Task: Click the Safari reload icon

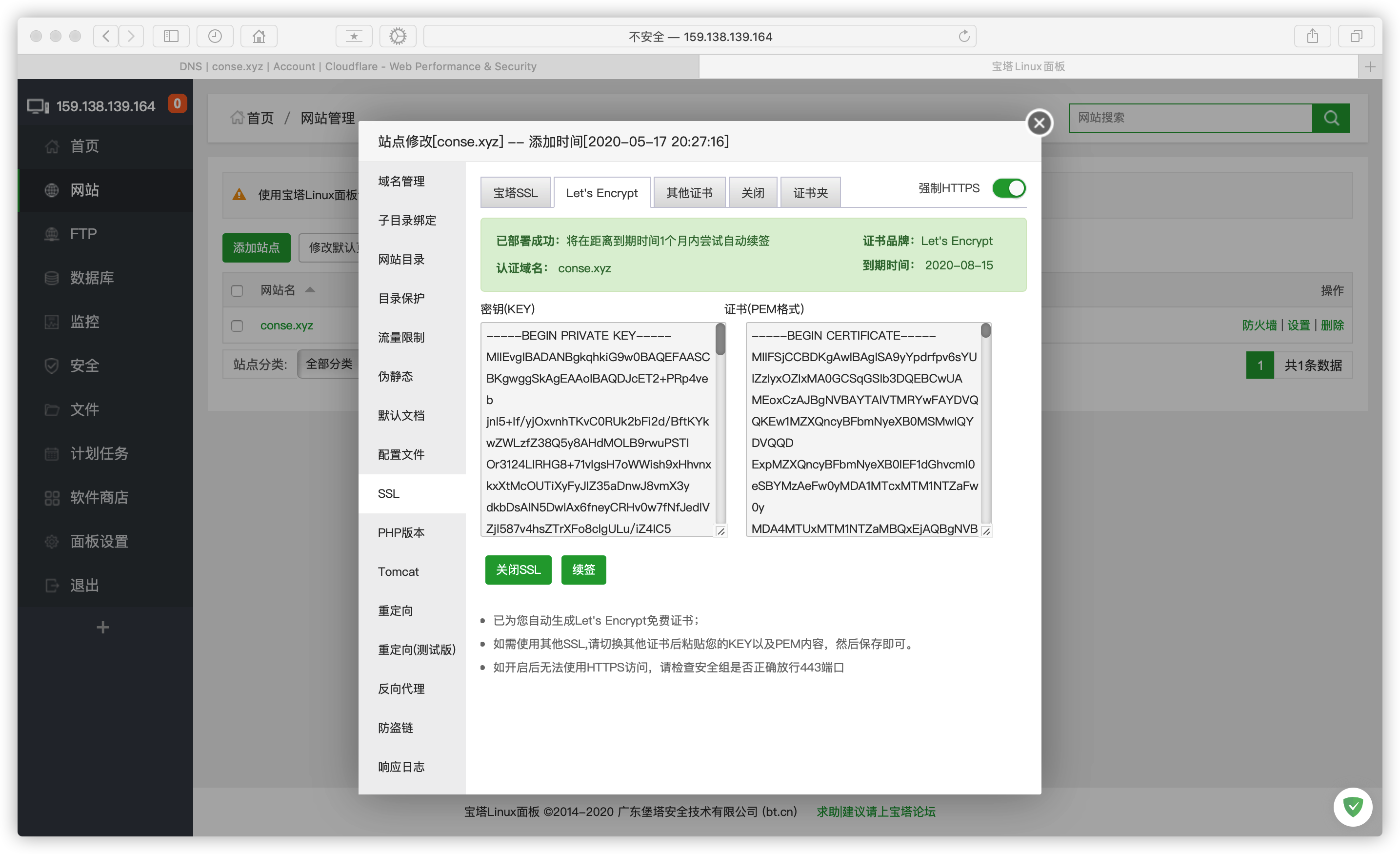Action: pos(963,37)
